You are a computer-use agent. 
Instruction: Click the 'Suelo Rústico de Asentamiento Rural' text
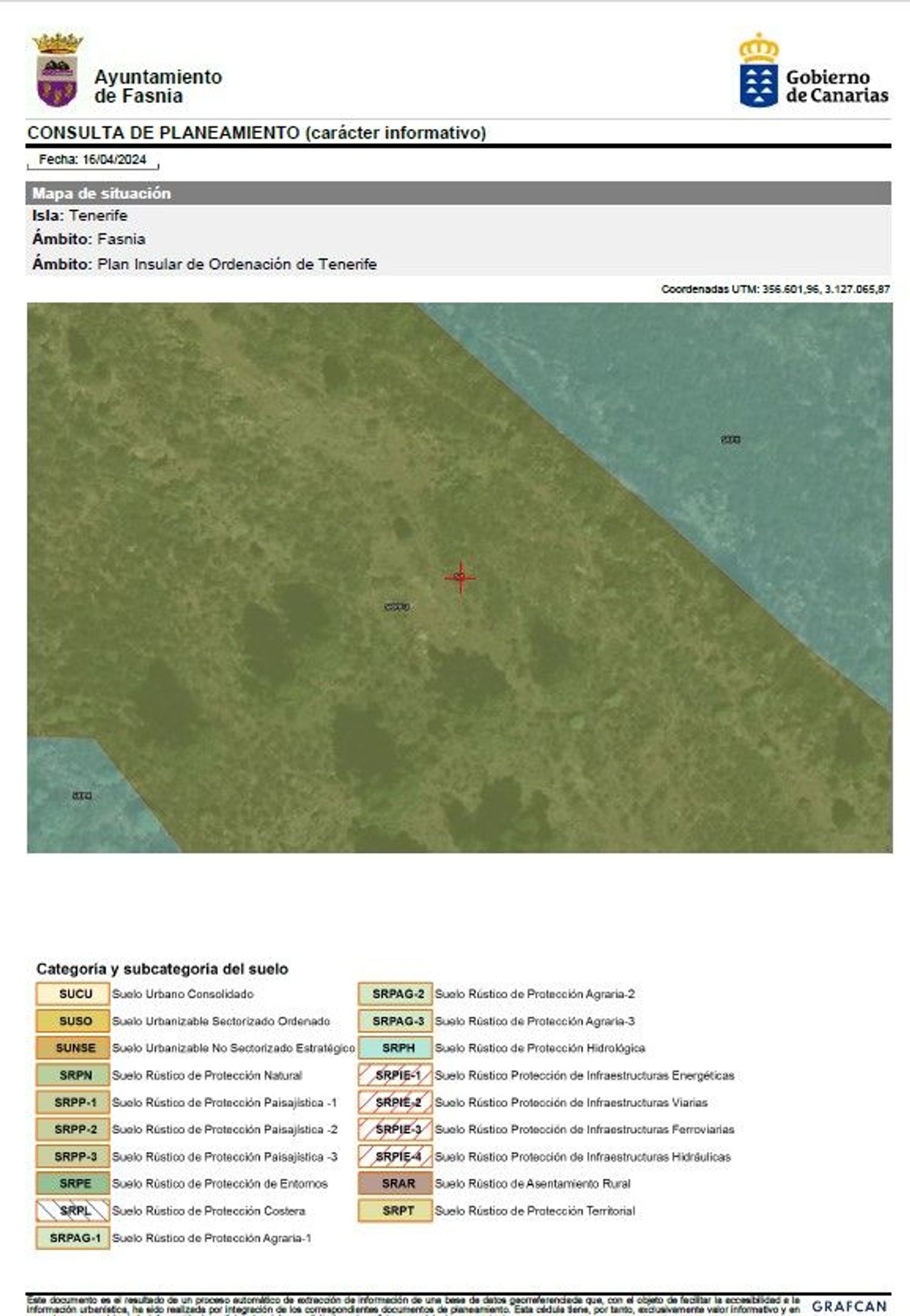point(533,1184)
